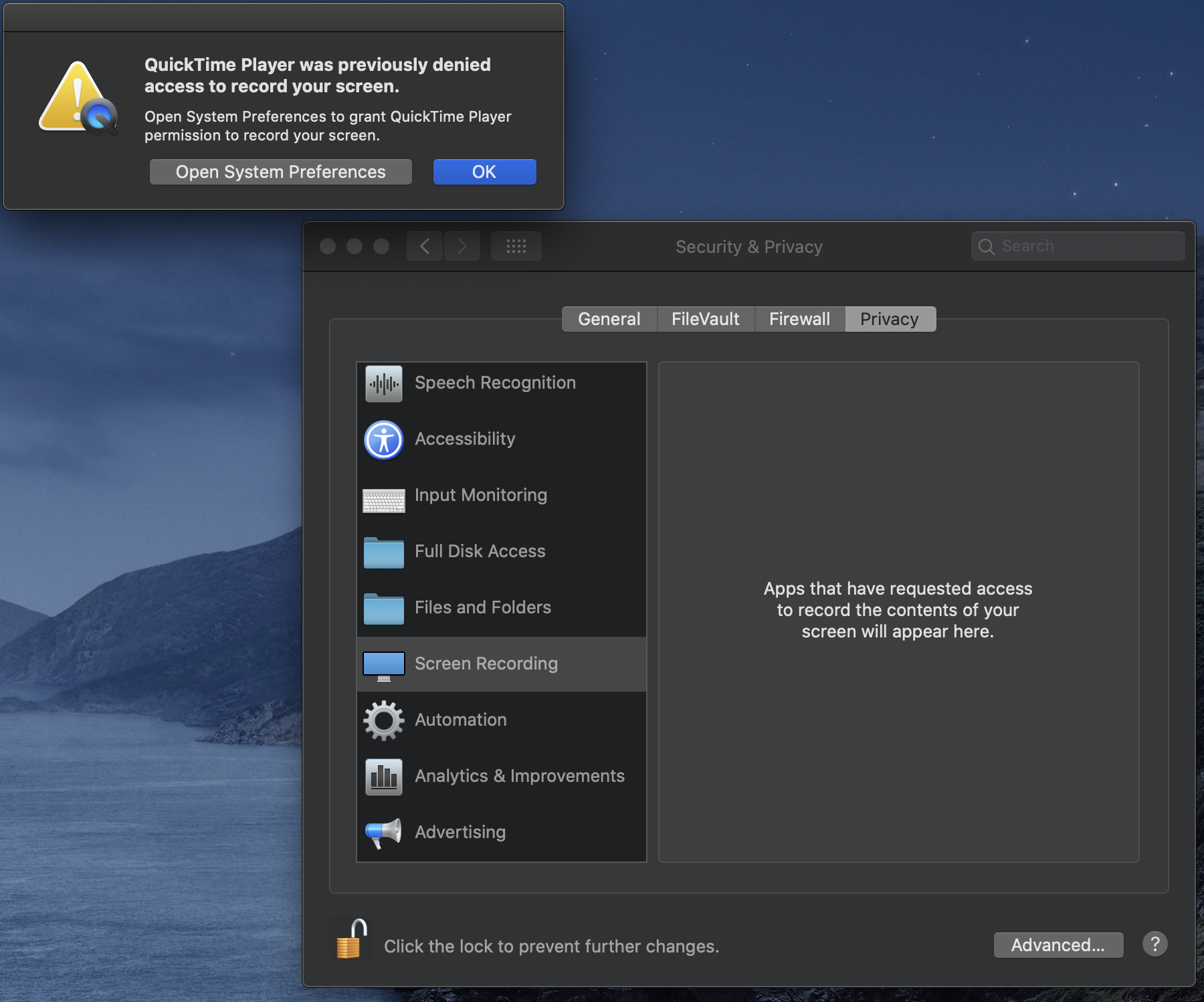Click the Input Monitoring keyboard icon
Viewport: 1204px width, 1002px height.
[384, 500]
